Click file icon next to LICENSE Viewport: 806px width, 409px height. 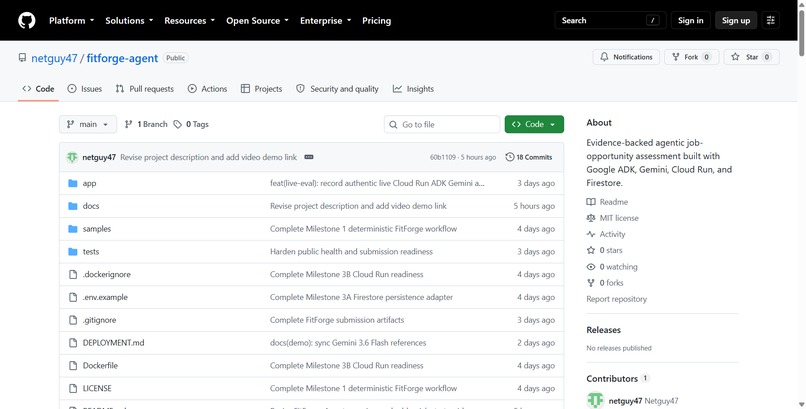click(73, 388)
